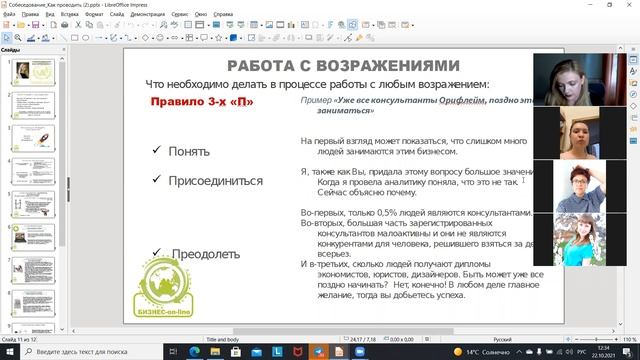
Task: Click the Find and Replace icon
Action: 164,25
